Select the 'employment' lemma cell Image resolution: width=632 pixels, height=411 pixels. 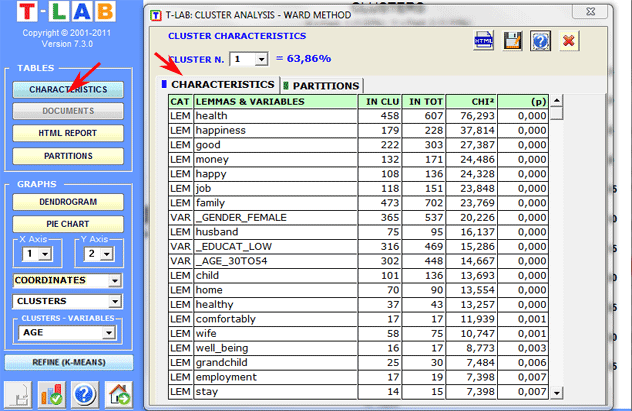pos(276,377)
